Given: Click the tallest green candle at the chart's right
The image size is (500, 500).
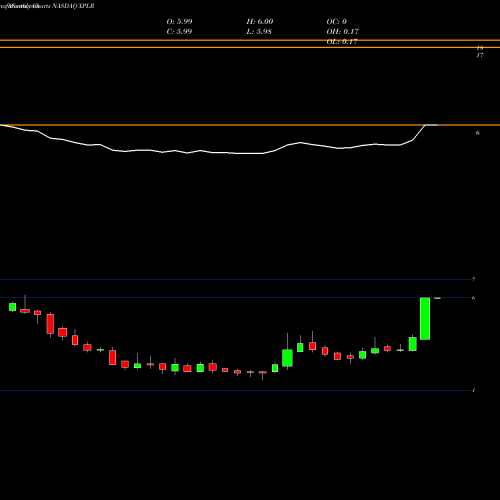Looking at the screenshot, I should [x=425, y=318].
